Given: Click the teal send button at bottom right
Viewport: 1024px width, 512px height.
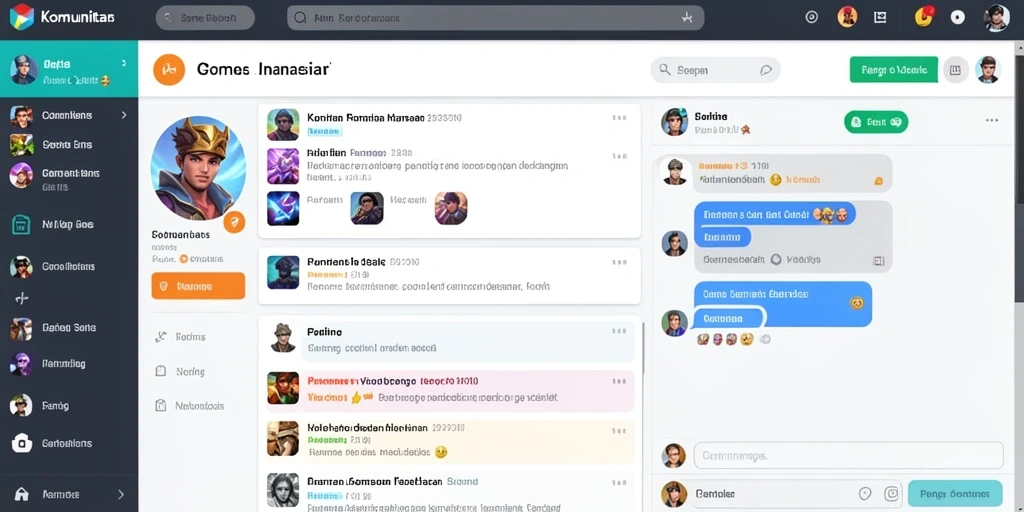Looking at the screenshot, I should [955, 494].
